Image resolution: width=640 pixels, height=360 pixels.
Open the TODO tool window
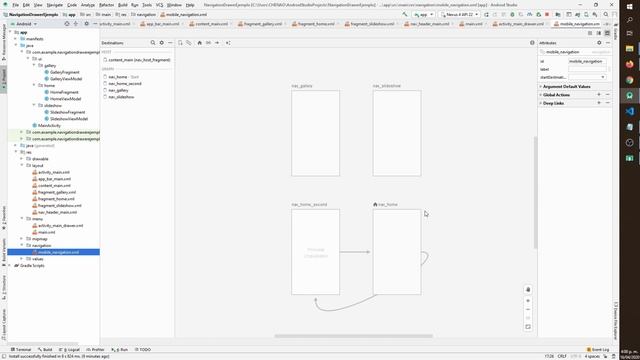pos(143,350)
